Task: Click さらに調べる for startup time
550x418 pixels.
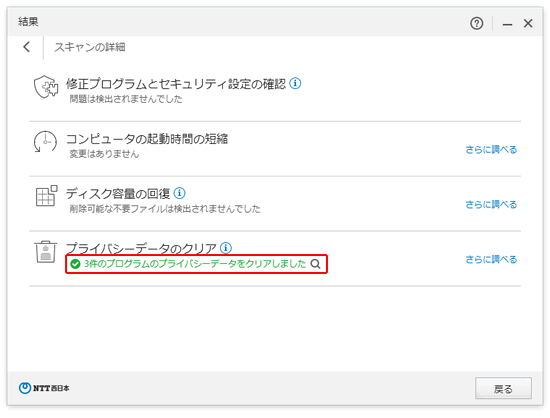Action: coord(491,150)
